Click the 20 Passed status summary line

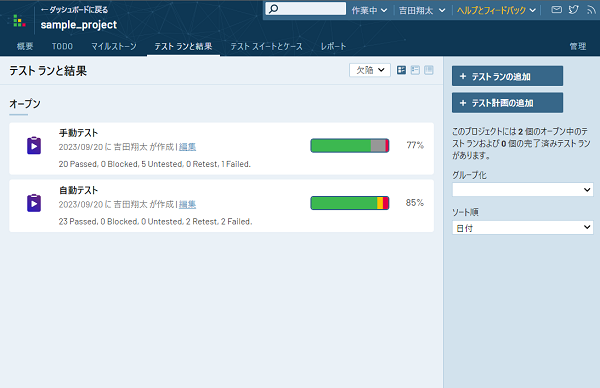(x=155, y=164)
